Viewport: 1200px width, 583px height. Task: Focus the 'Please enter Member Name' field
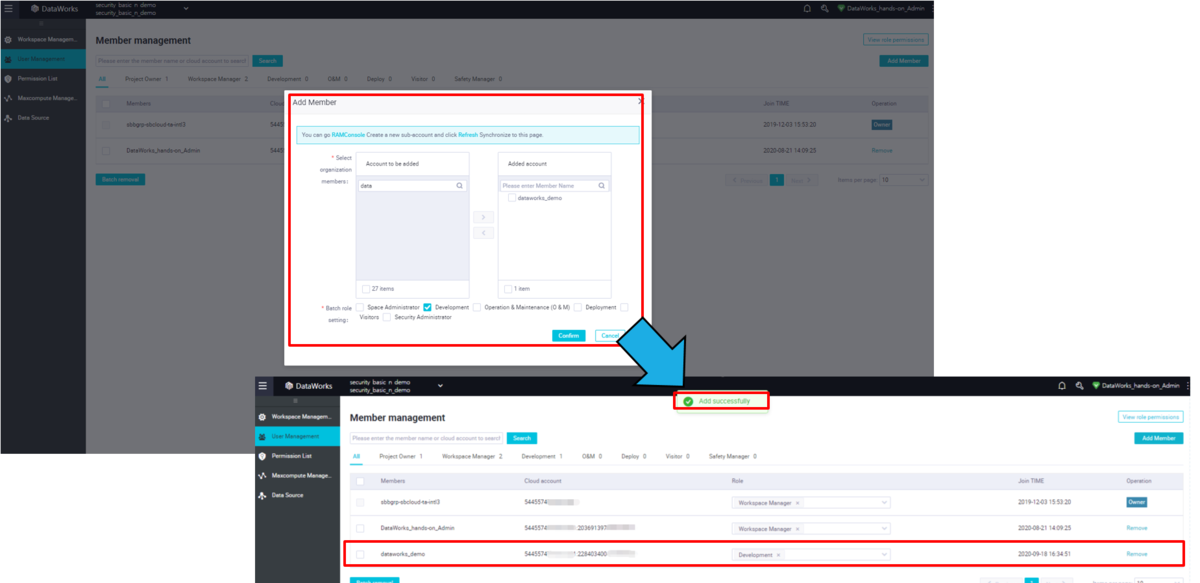click(554, 186)
